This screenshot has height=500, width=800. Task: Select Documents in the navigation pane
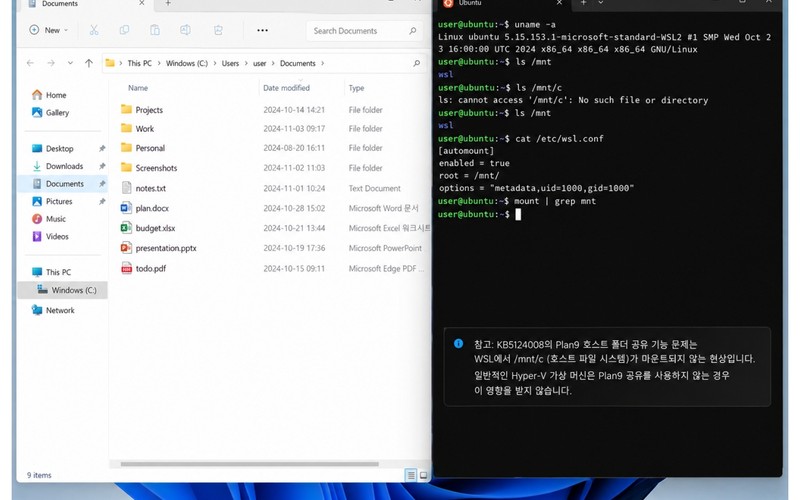(62, 184)
